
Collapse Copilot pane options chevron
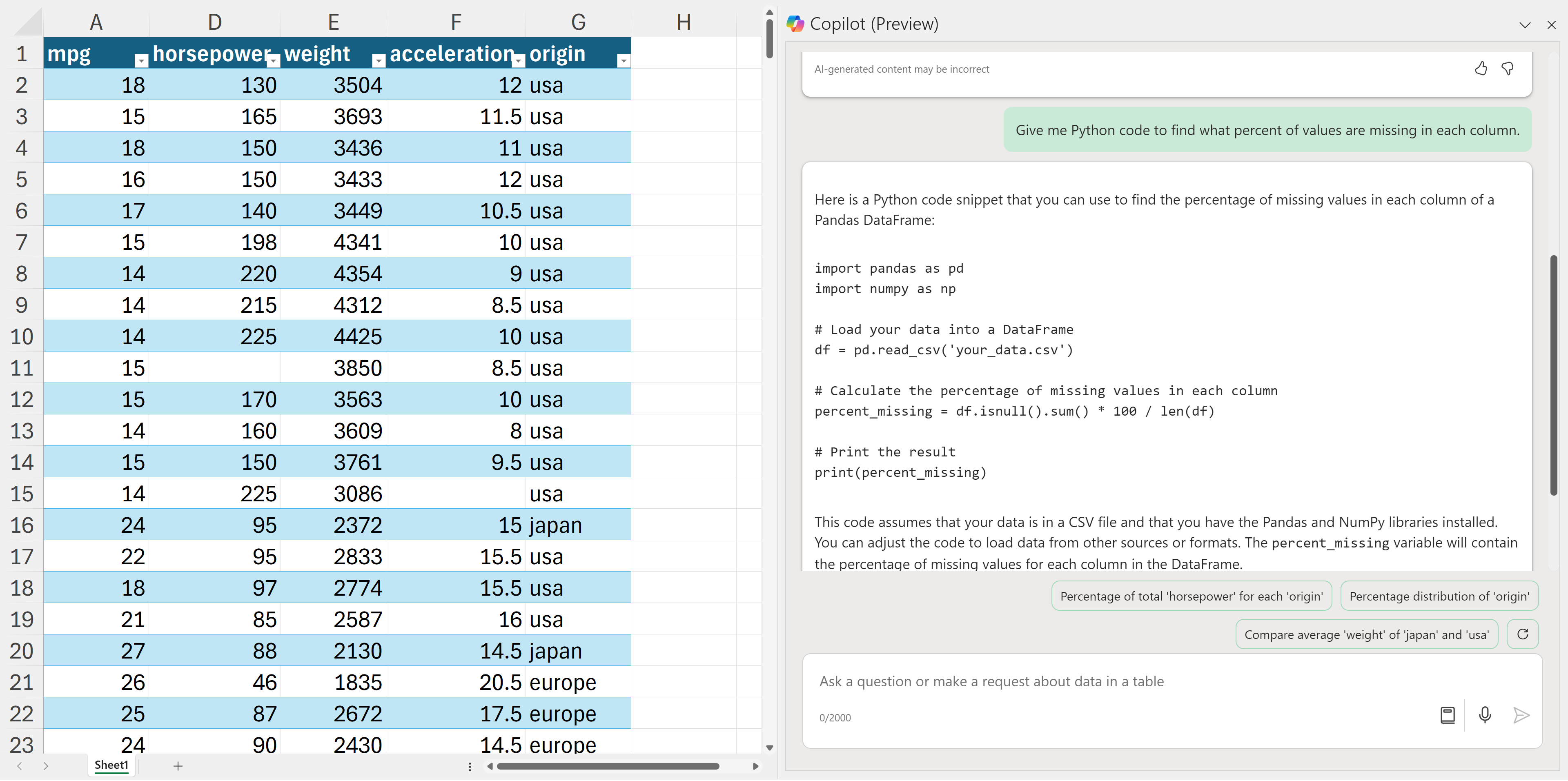click(1524, 25)
